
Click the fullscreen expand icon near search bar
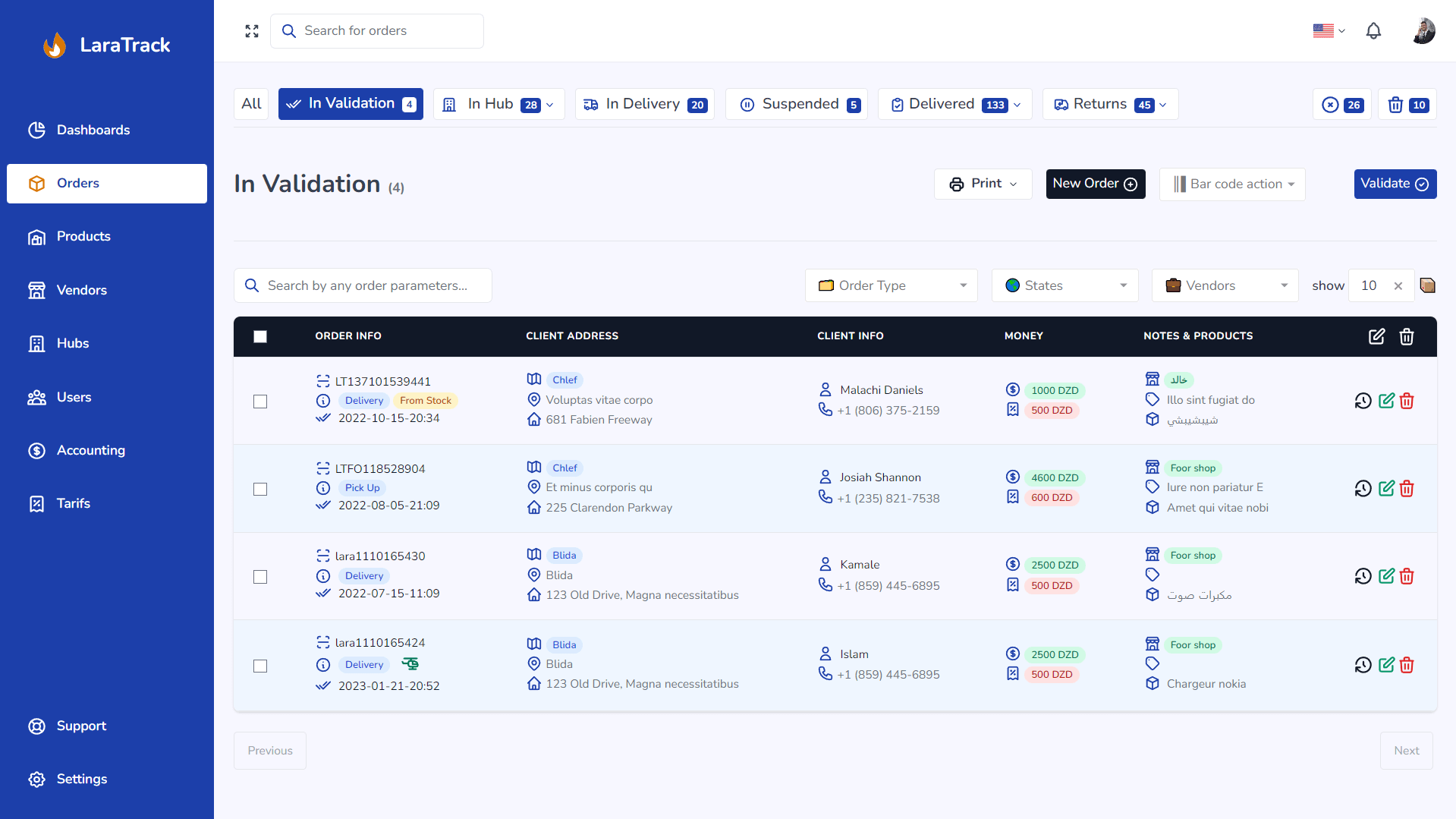(x=252, y=31)
